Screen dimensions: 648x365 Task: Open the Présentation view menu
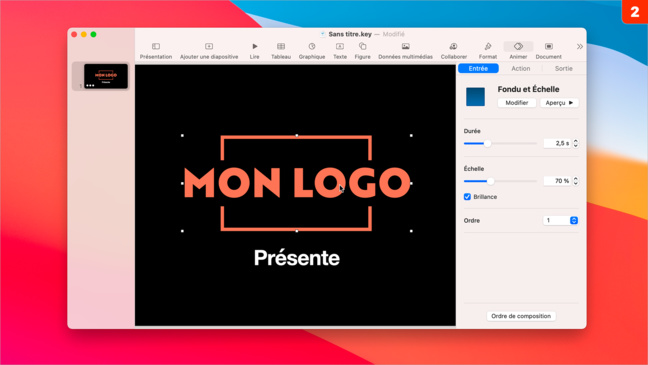(156, 46)
